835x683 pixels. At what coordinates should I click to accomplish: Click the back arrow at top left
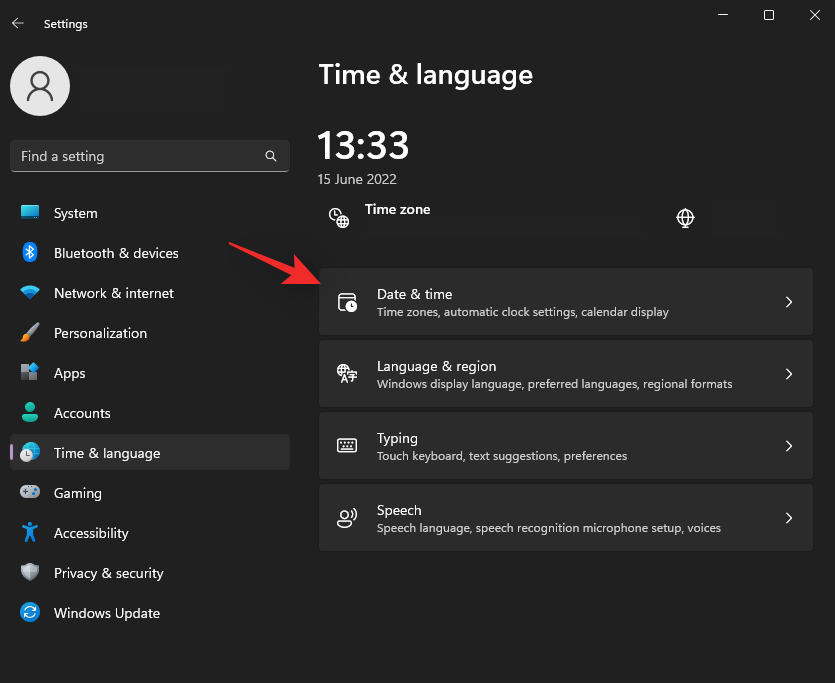click(19, 23)
